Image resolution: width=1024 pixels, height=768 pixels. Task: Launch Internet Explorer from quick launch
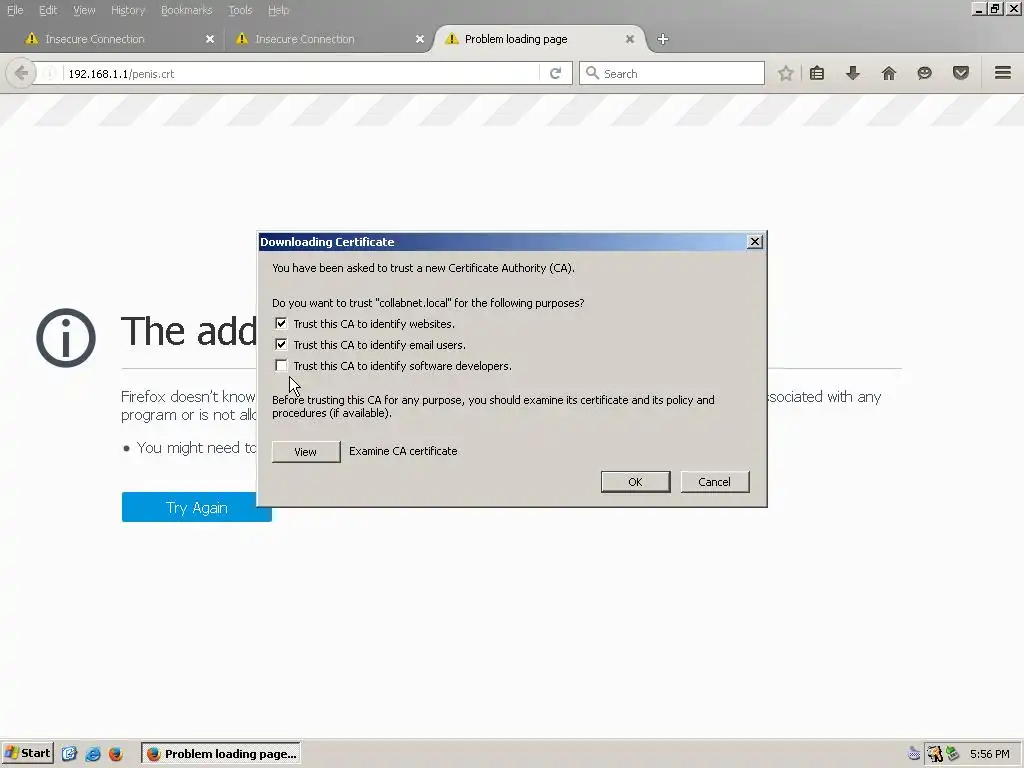pos(93,754)
